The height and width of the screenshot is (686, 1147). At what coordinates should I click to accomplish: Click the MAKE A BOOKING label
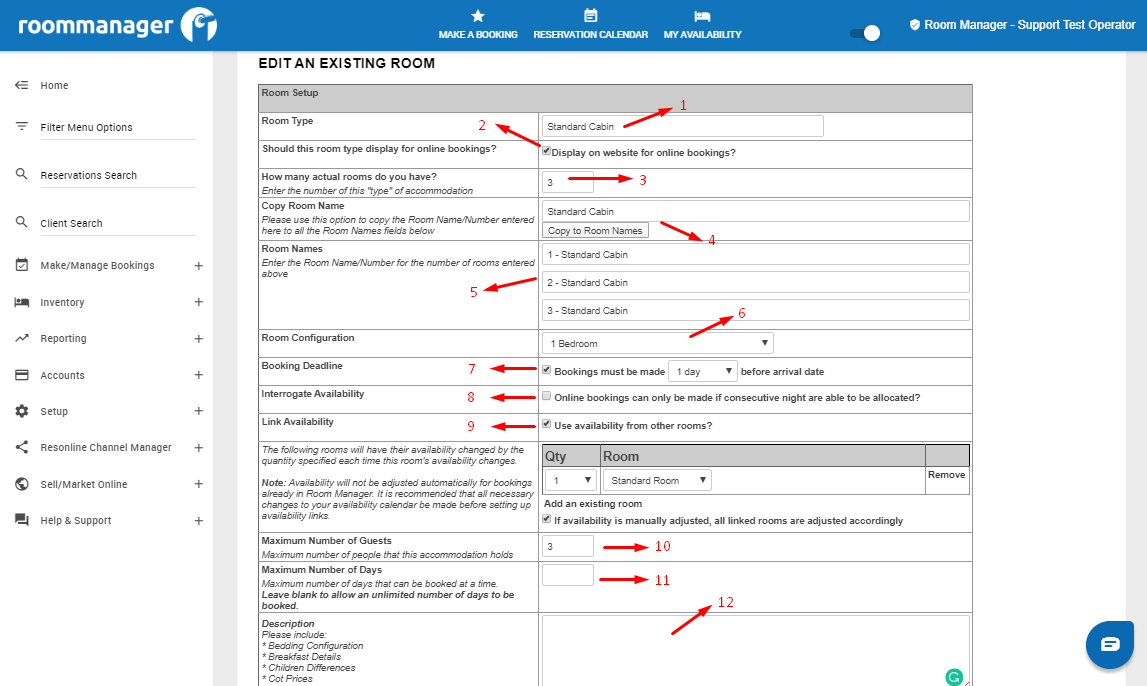pos(478,34)
